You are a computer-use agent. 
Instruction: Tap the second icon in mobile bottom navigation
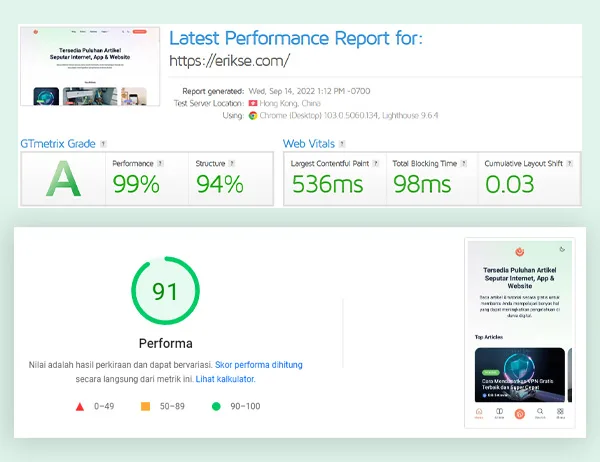click(499, 412)
